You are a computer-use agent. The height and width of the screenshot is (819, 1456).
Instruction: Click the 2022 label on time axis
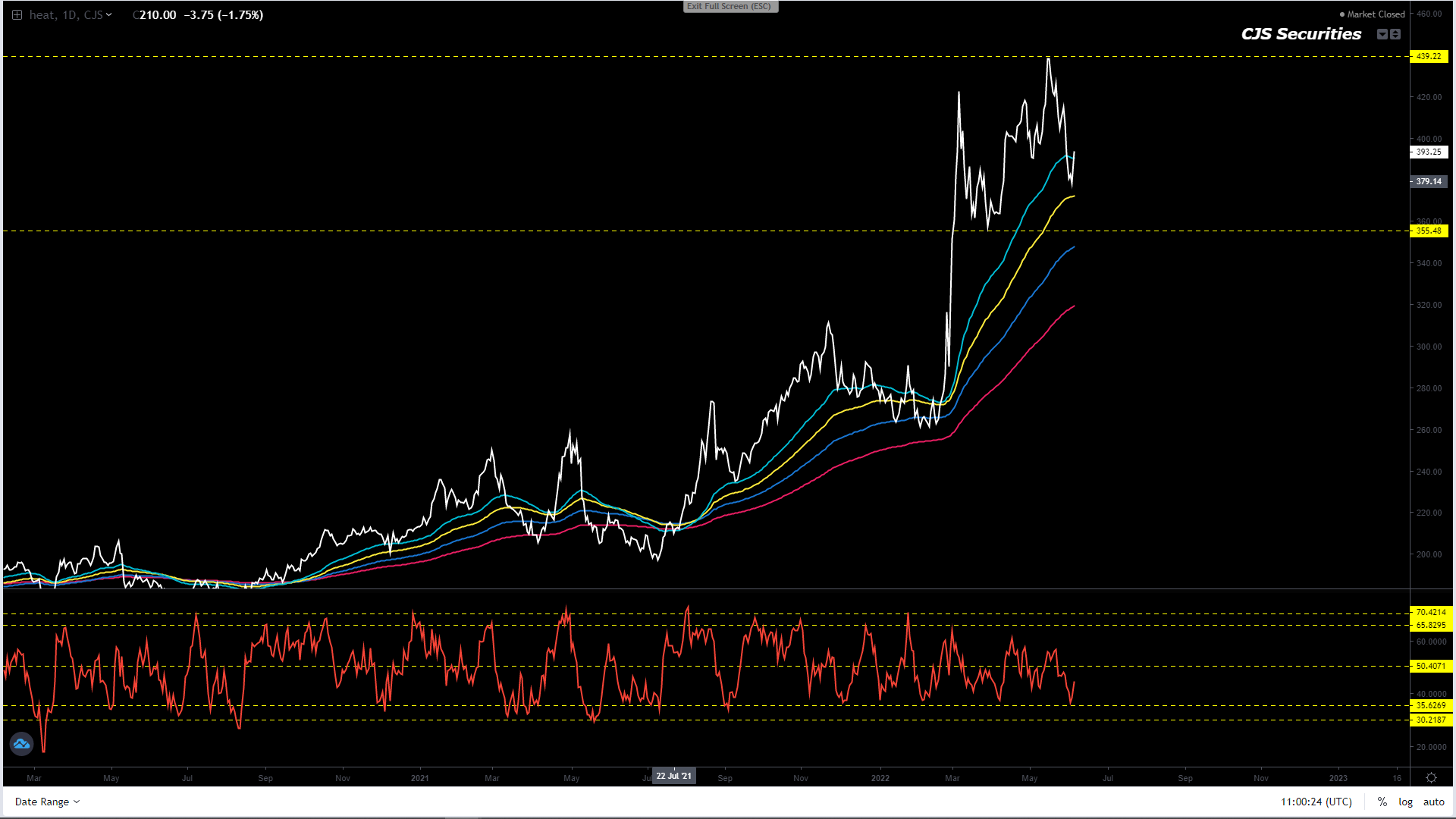(880, 778)
